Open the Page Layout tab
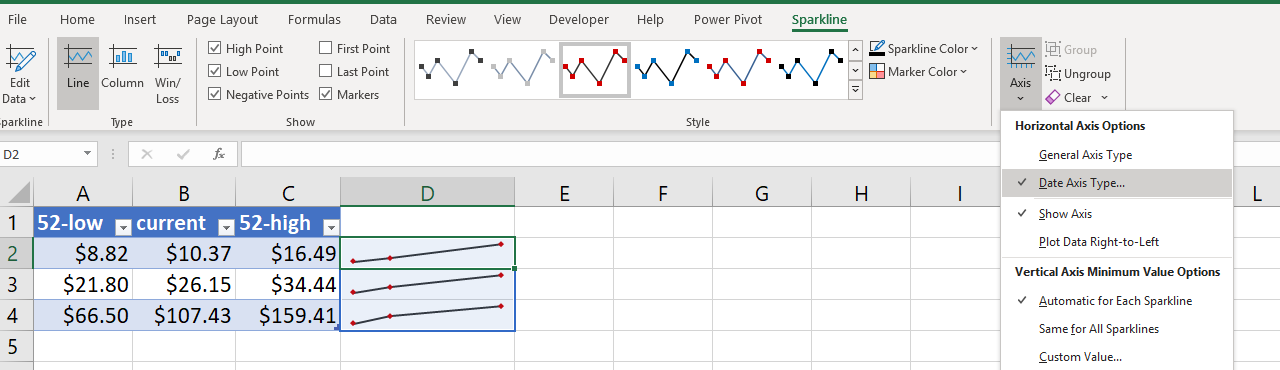This screenshot has width=1280, height=370. coord(222,19)
